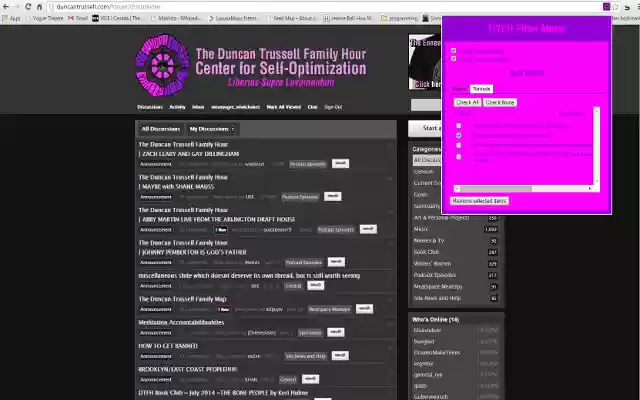Expand the My Discussions dropdown
Viewport: 640px width, 400px height.
click(x=212, y=129)
